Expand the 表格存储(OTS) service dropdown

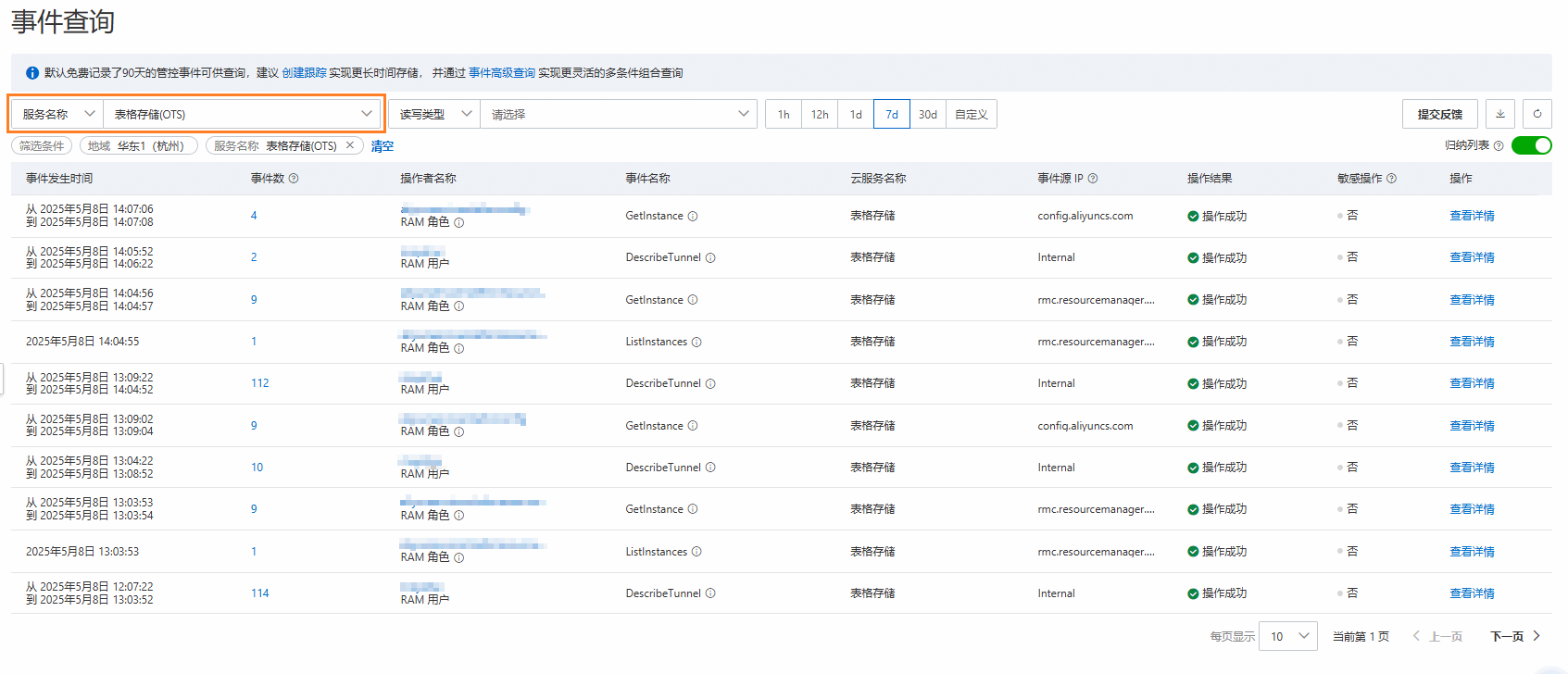[243, 114]
